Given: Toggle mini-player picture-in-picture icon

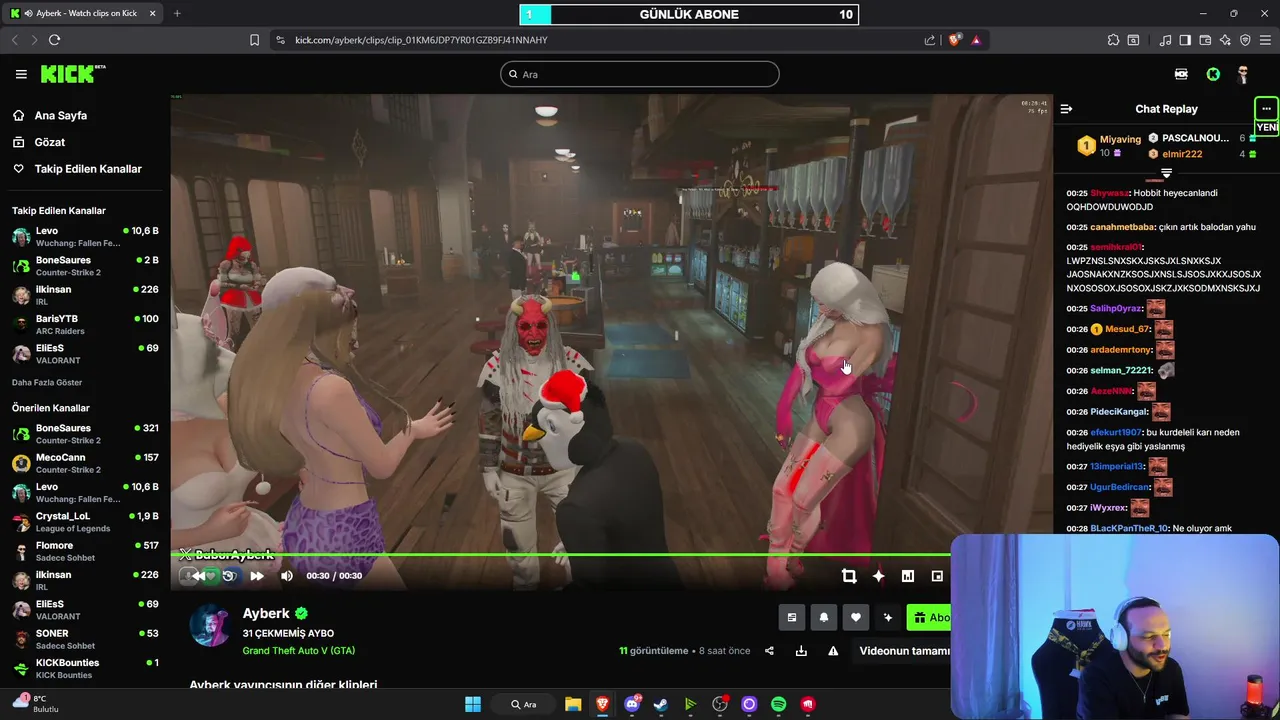Looking at the screenshot, I should 937,576.
